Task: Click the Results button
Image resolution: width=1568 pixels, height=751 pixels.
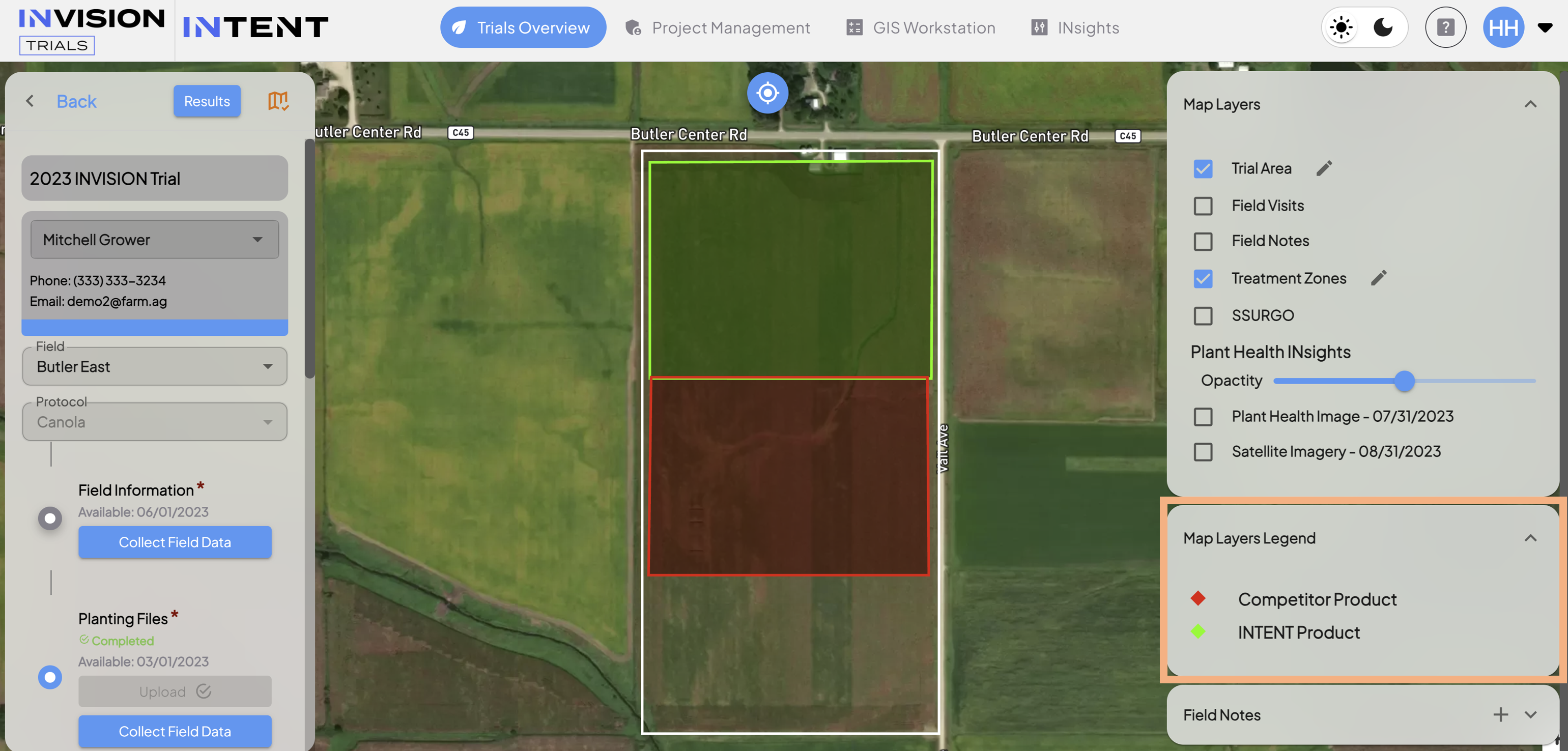Action: coord(207,101)
